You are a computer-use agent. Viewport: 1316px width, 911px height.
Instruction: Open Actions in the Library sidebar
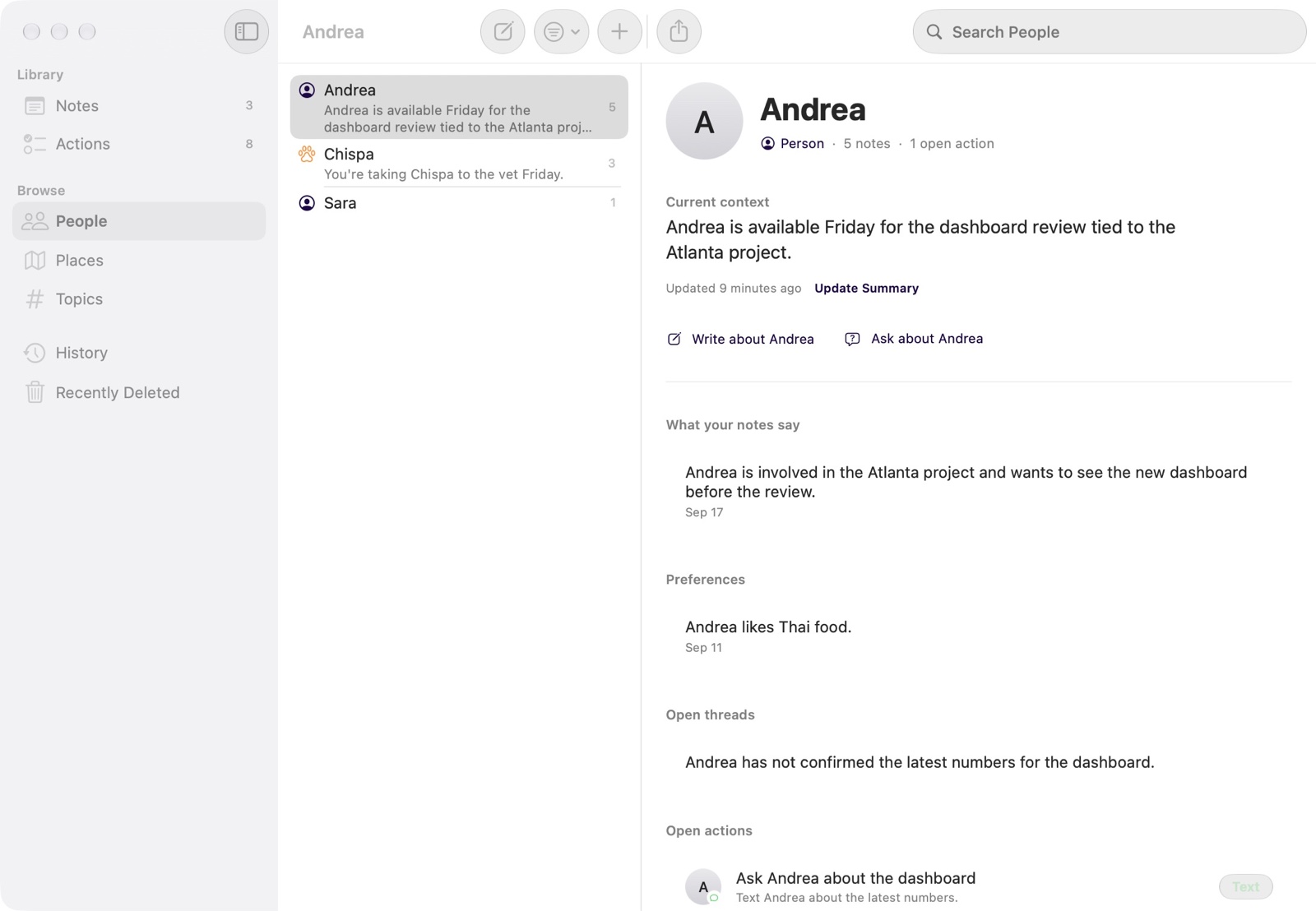tap(139, 144)
